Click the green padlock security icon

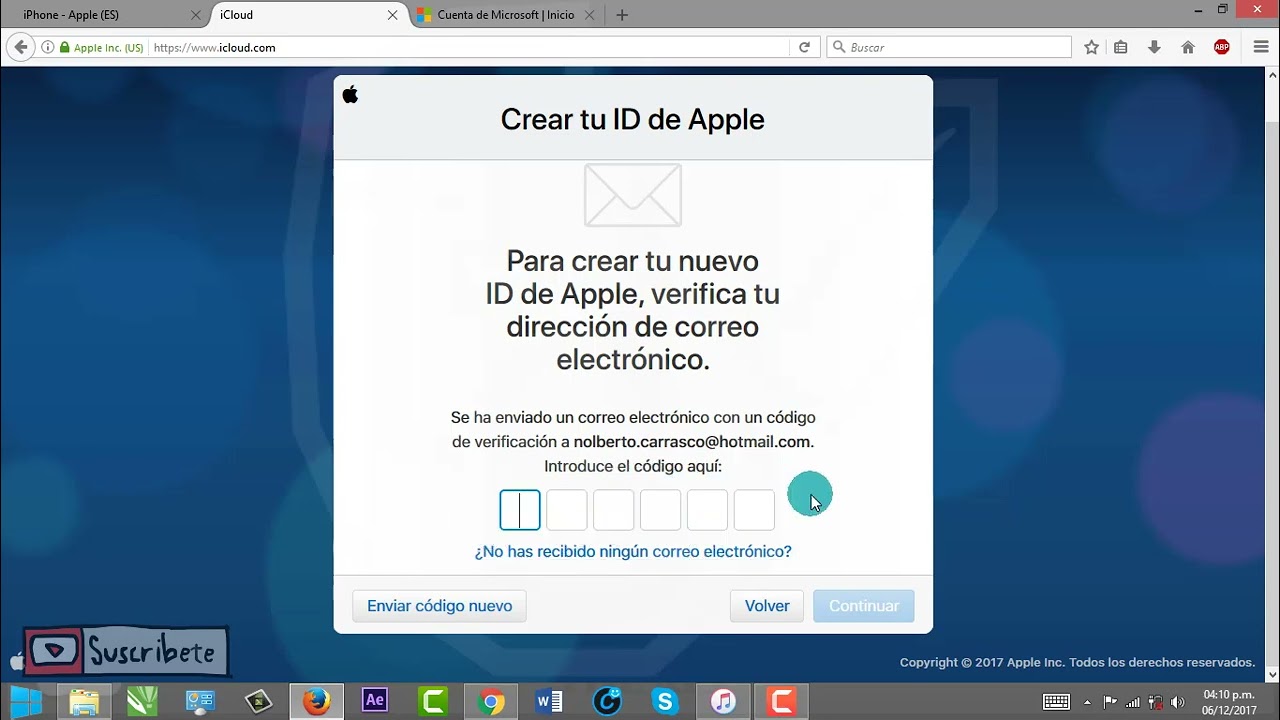click(65, 47)
